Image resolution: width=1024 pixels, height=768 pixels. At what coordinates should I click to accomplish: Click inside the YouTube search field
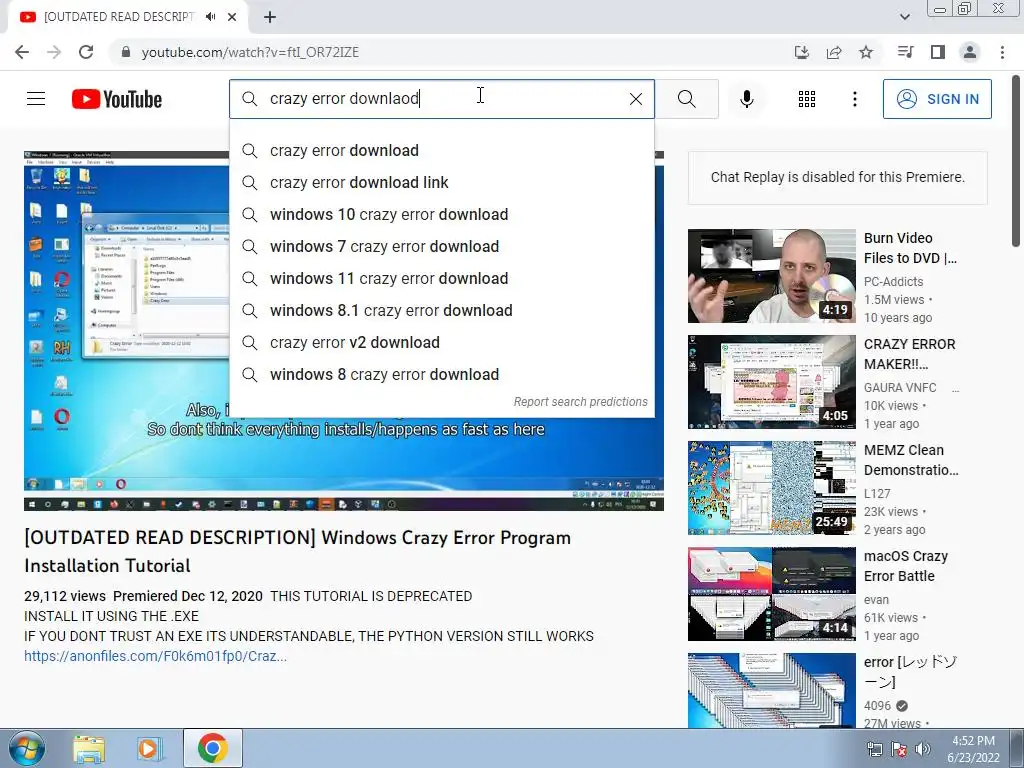(441, 99)
